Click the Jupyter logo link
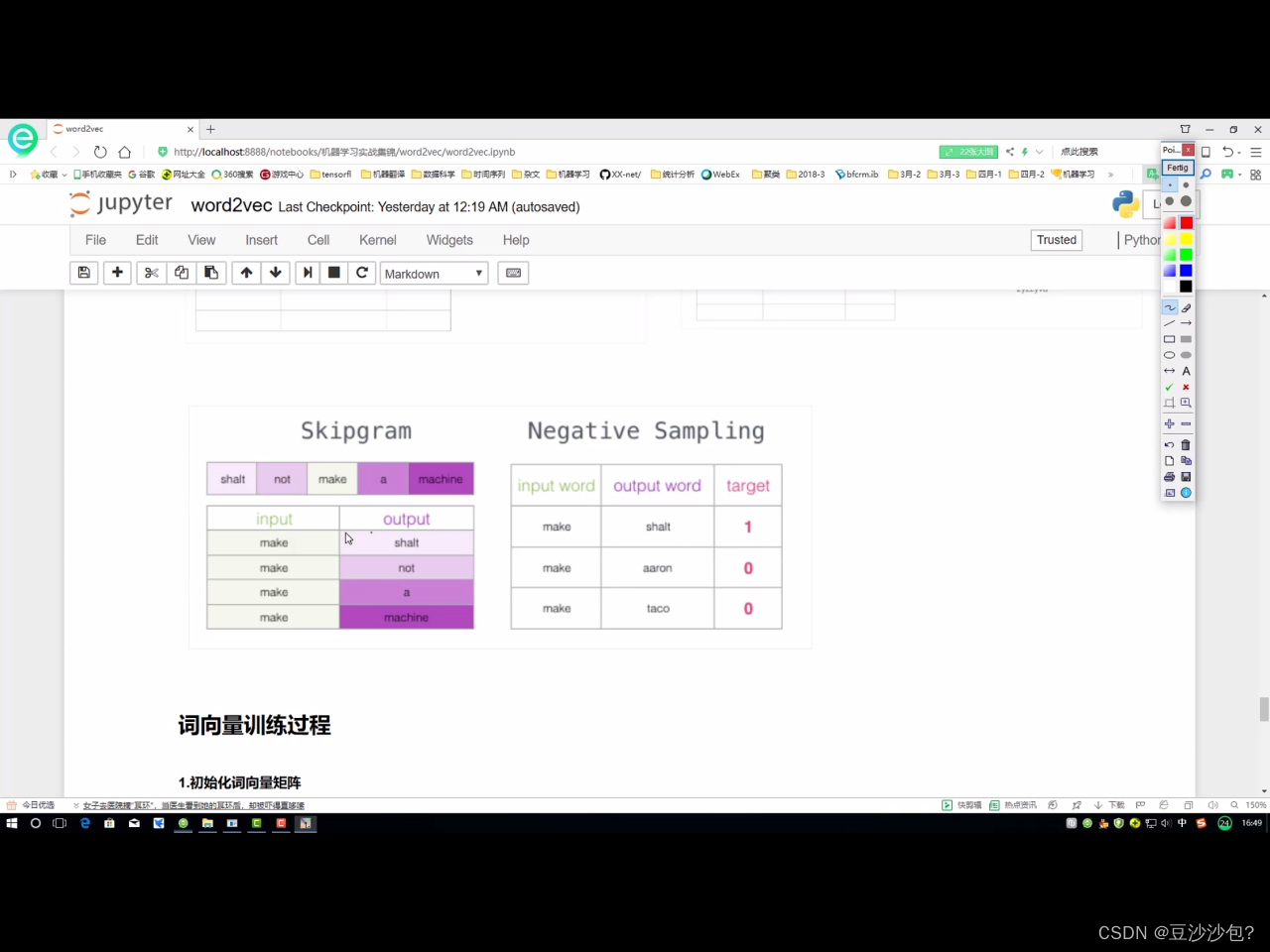1270x952 pixels. [121, 203]
